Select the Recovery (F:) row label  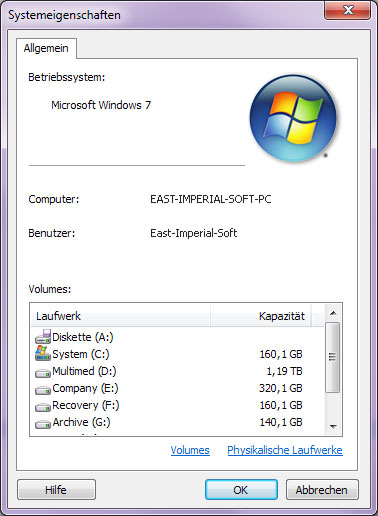pyautogui.click(x=86, y=405)
